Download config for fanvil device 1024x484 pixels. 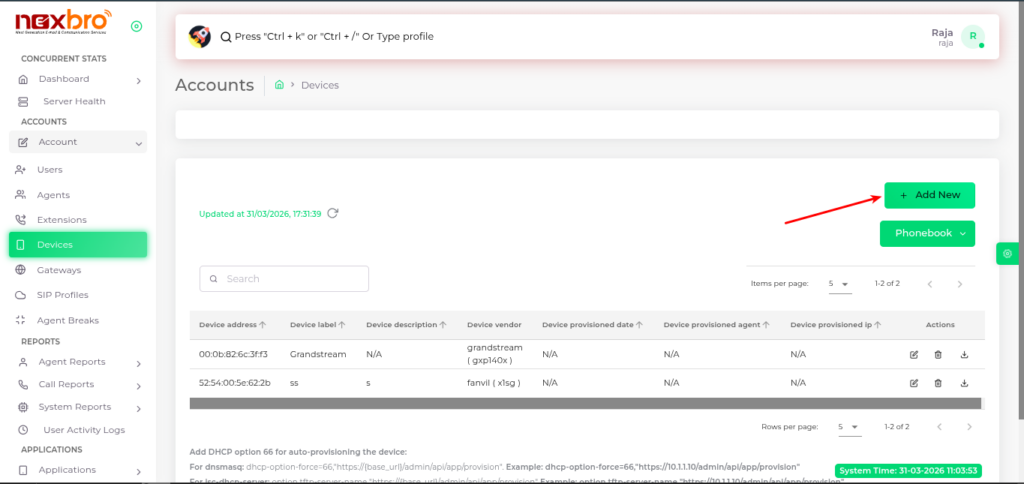coord(964,383)
